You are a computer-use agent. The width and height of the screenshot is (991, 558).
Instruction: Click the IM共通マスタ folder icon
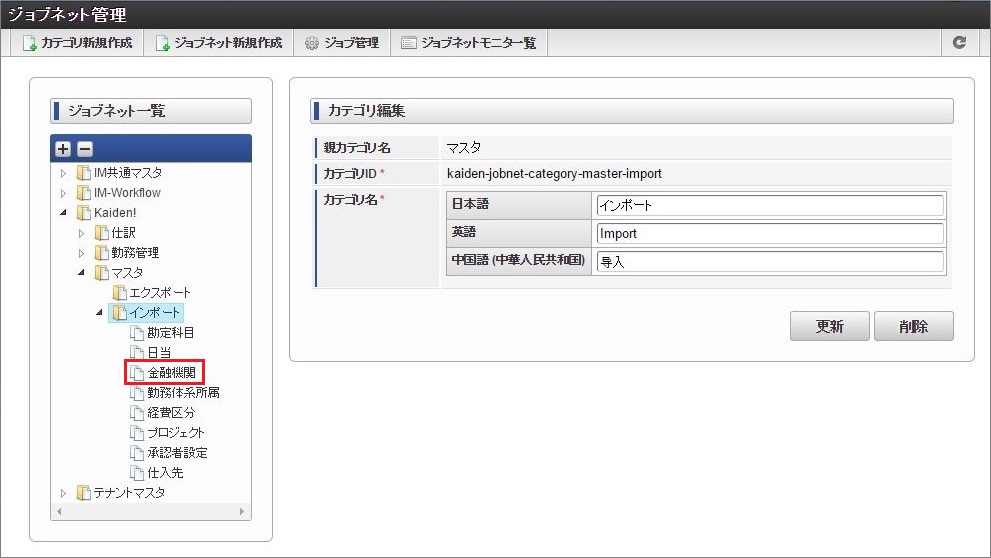pos(83,173)
